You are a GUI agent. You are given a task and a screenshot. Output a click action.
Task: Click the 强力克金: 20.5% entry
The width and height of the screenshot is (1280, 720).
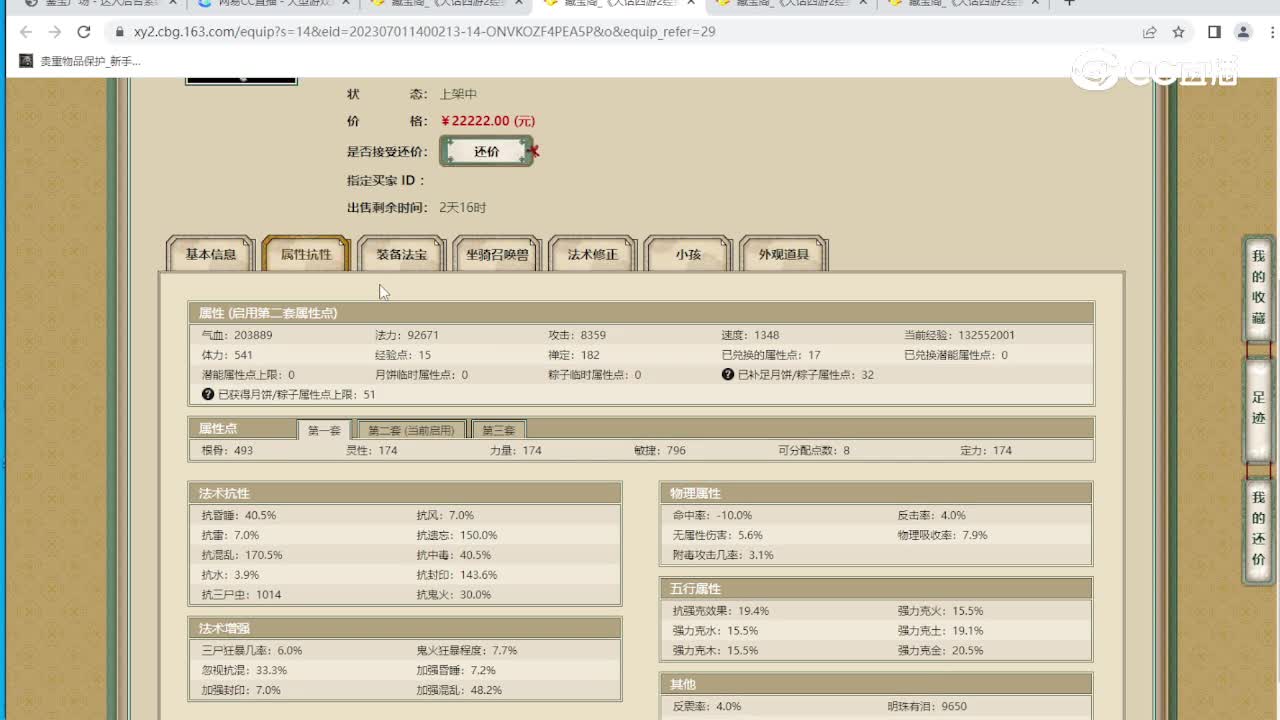(940, 651)
